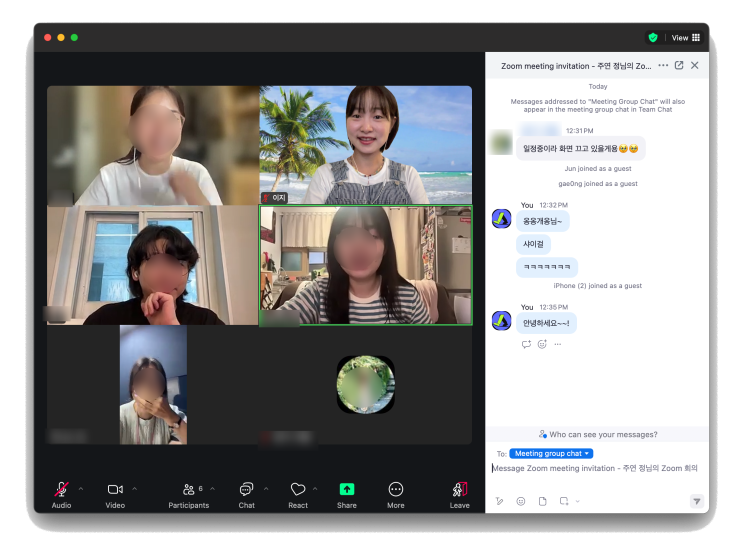
Task: Unmute the microphone with the Audio button
Action: coord(61,495)
